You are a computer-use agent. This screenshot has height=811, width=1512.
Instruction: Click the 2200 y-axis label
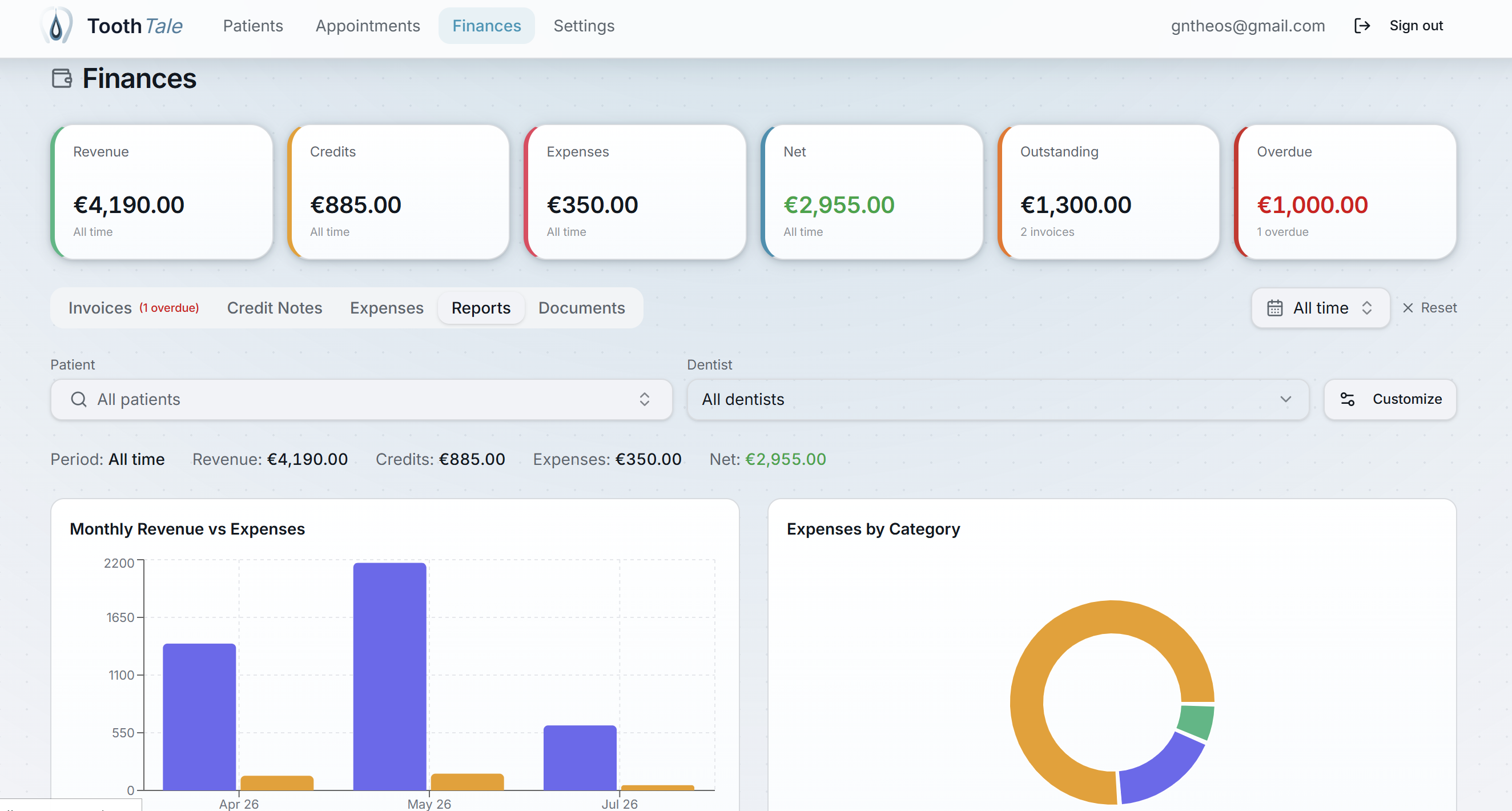click(x=119, y=563)
